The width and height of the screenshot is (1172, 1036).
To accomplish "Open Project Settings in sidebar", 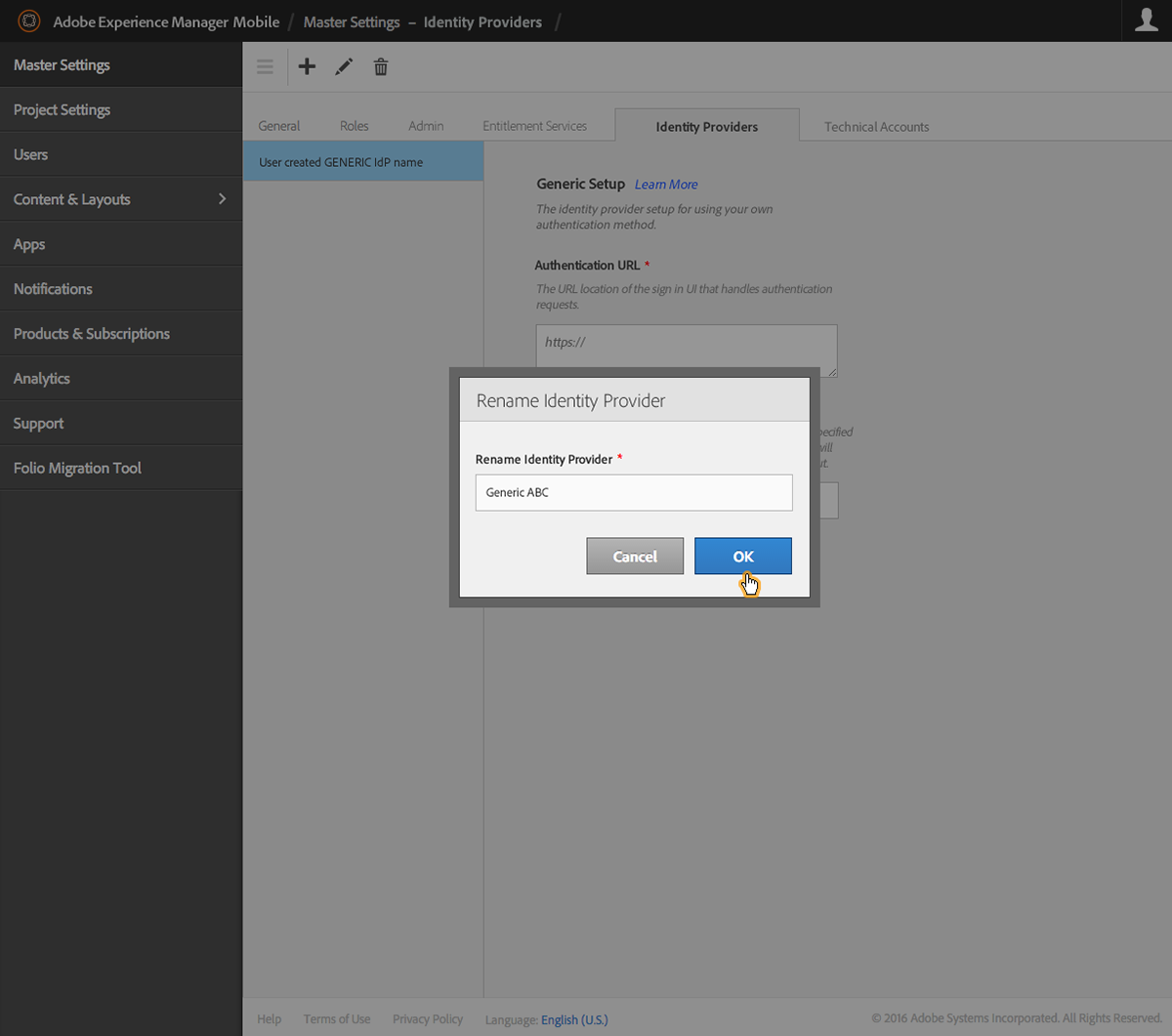I will tap(121, 109).
